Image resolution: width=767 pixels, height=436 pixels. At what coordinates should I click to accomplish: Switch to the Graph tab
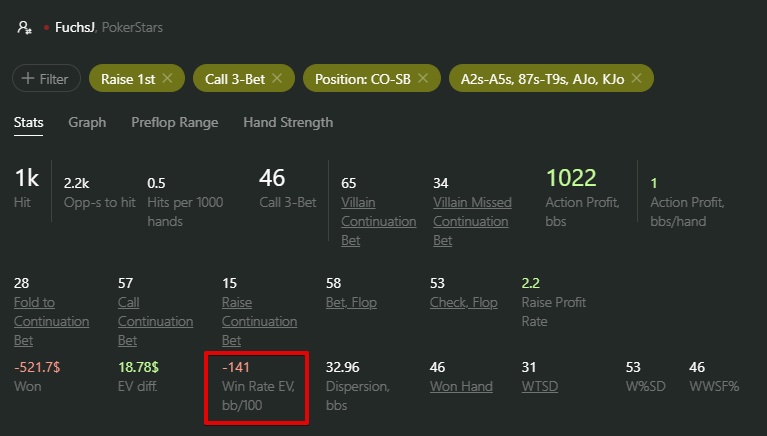point(87,122)
